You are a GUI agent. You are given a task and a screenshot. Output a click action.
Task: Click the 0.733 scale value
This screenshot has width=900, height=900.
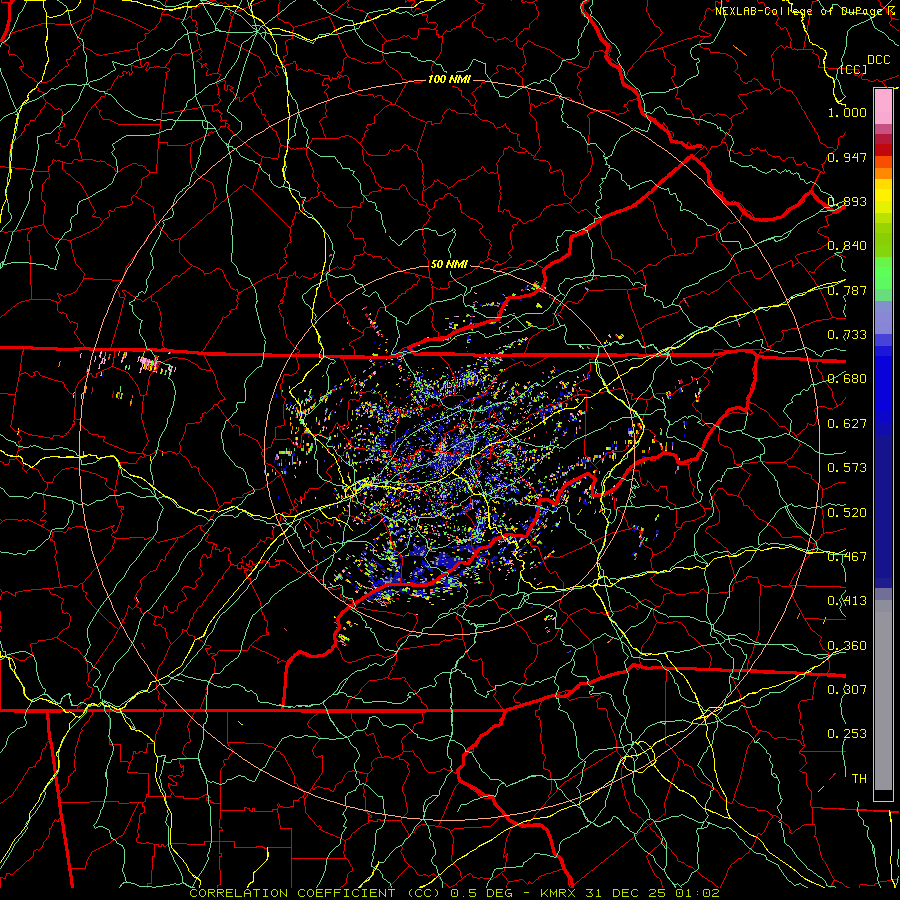point(847,335)
